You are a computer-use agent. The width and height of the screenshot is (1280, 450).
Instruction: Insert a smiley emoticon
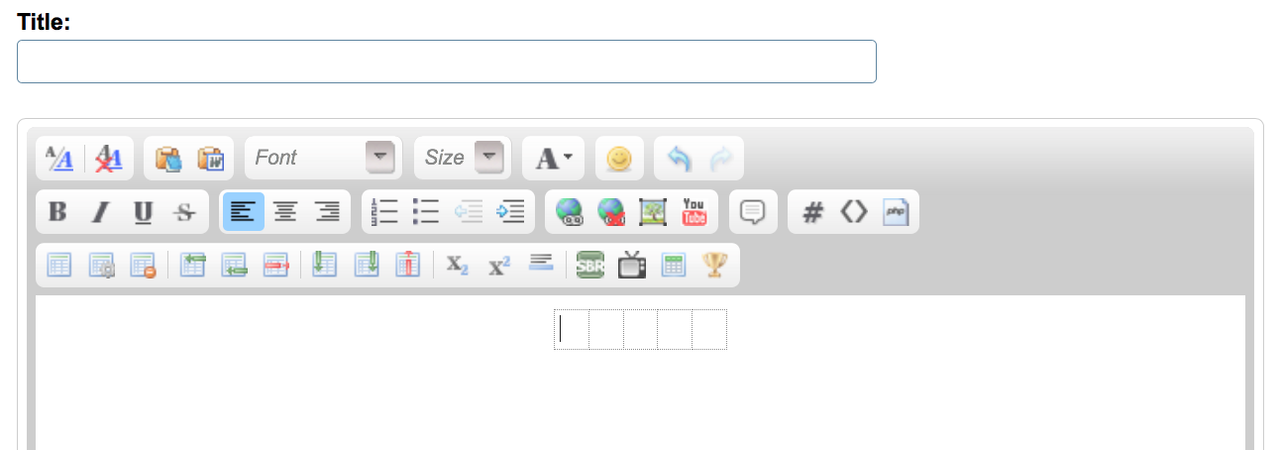tap(620, 158)
